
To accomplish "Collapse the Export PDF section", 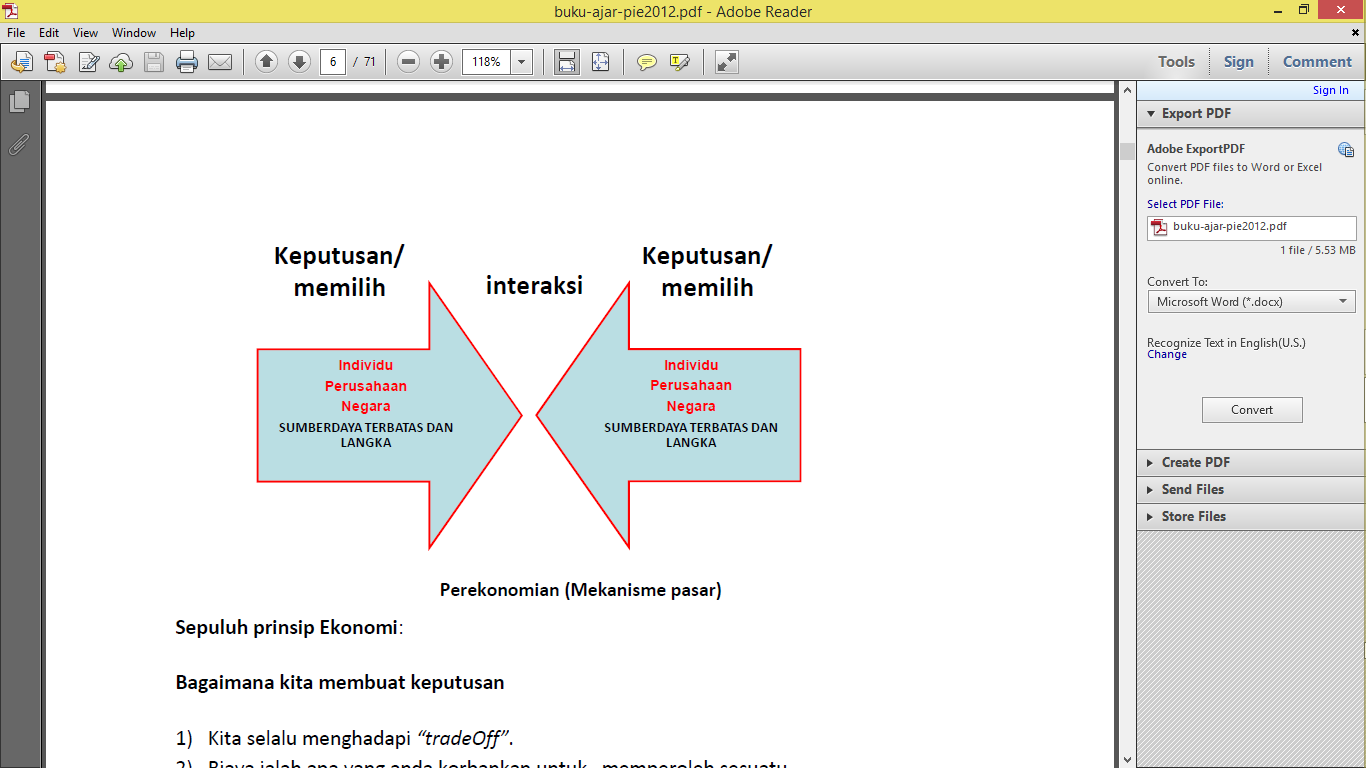I will point(1251,113).
